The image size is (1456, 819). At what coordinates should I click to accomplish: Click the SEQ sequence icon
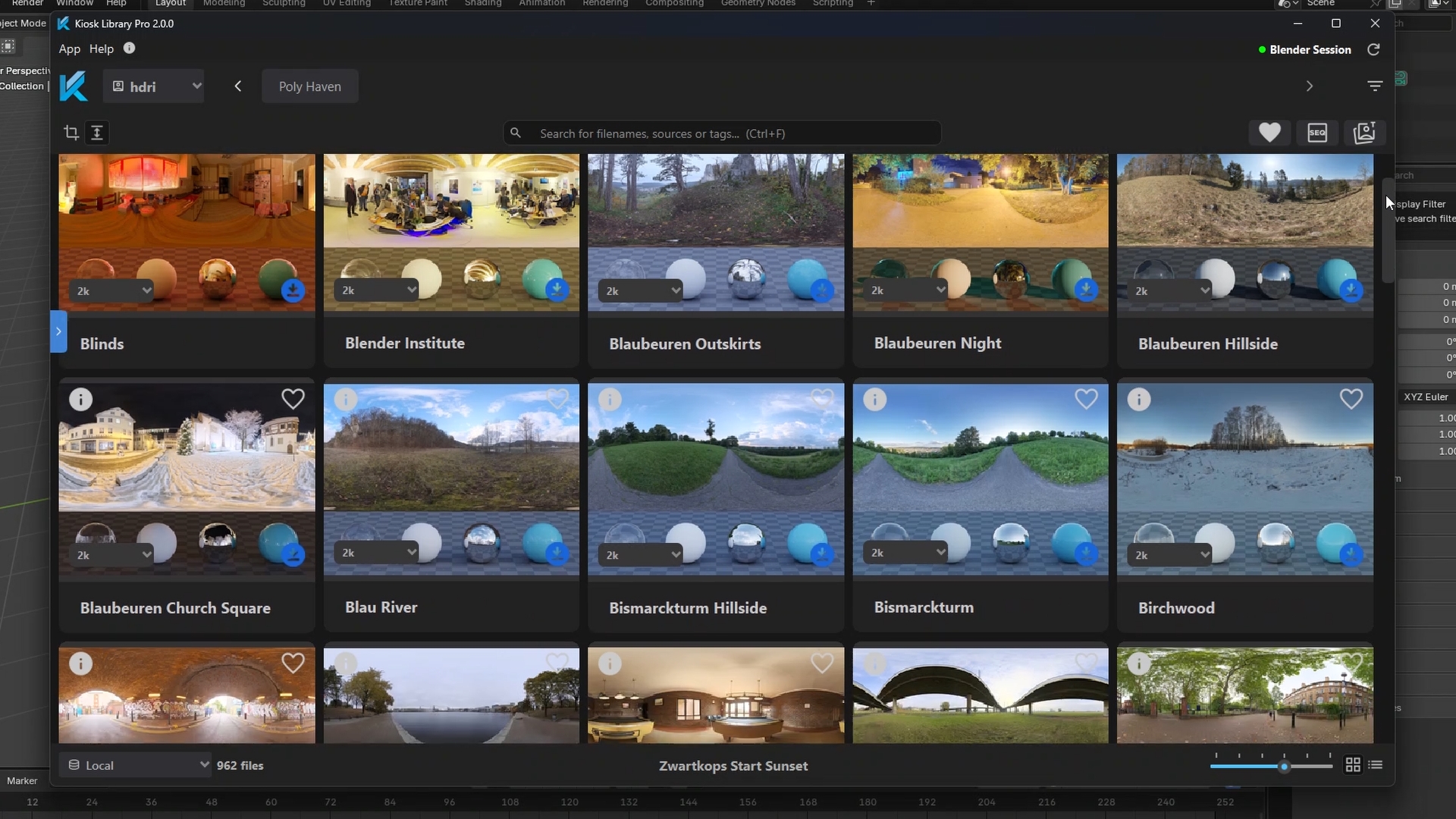click(x=1317, y=133)
